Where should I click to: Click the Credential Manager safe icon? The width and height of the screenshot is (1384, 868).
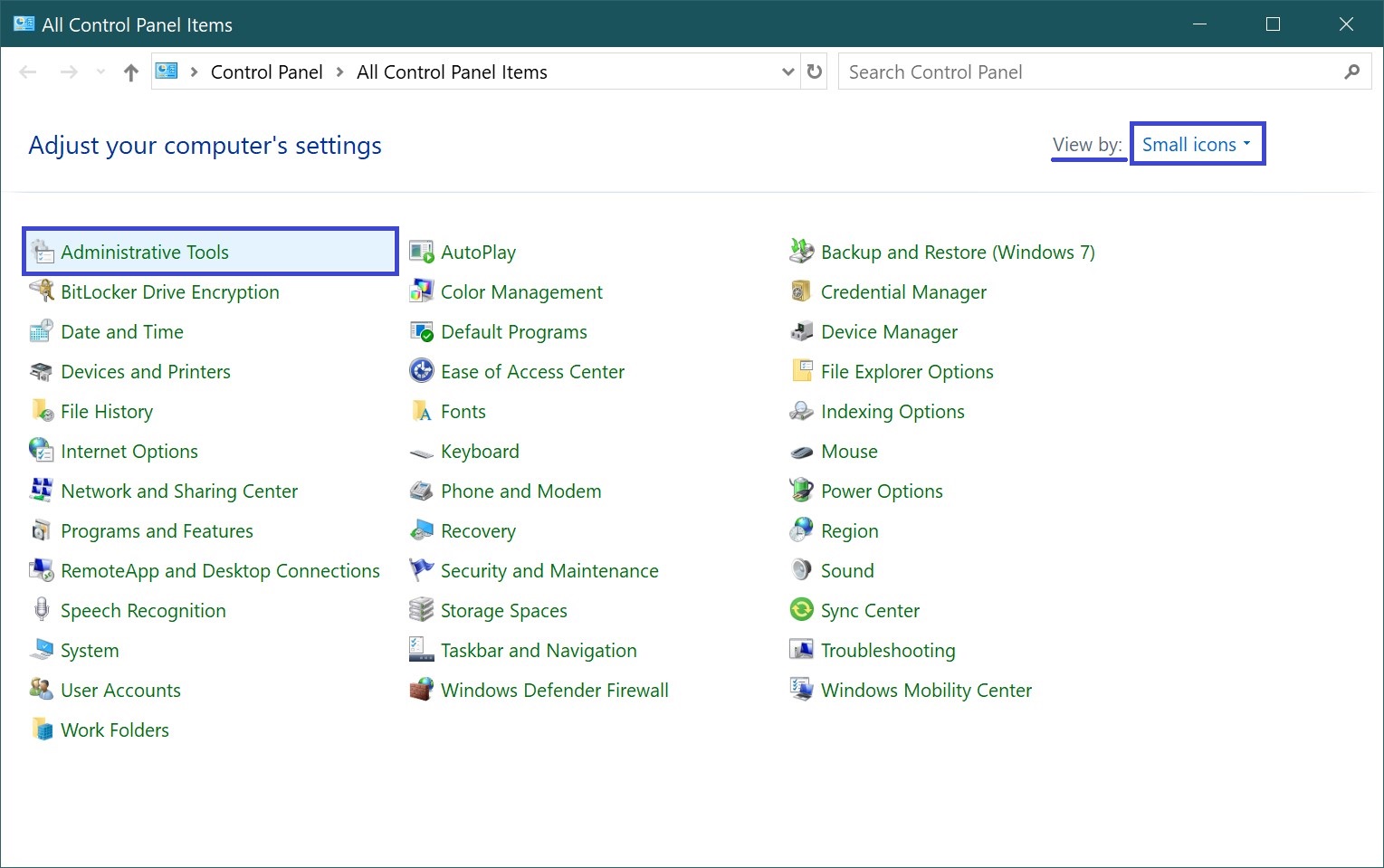802,291
